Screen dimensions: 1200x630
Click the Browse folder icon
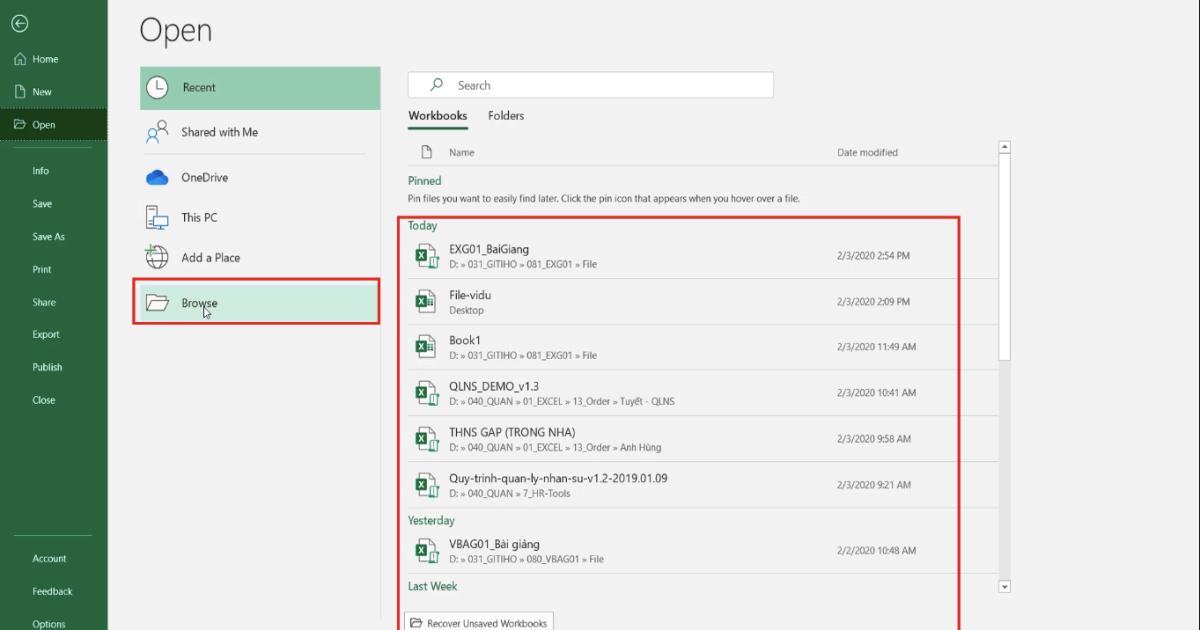pos(157,302)
